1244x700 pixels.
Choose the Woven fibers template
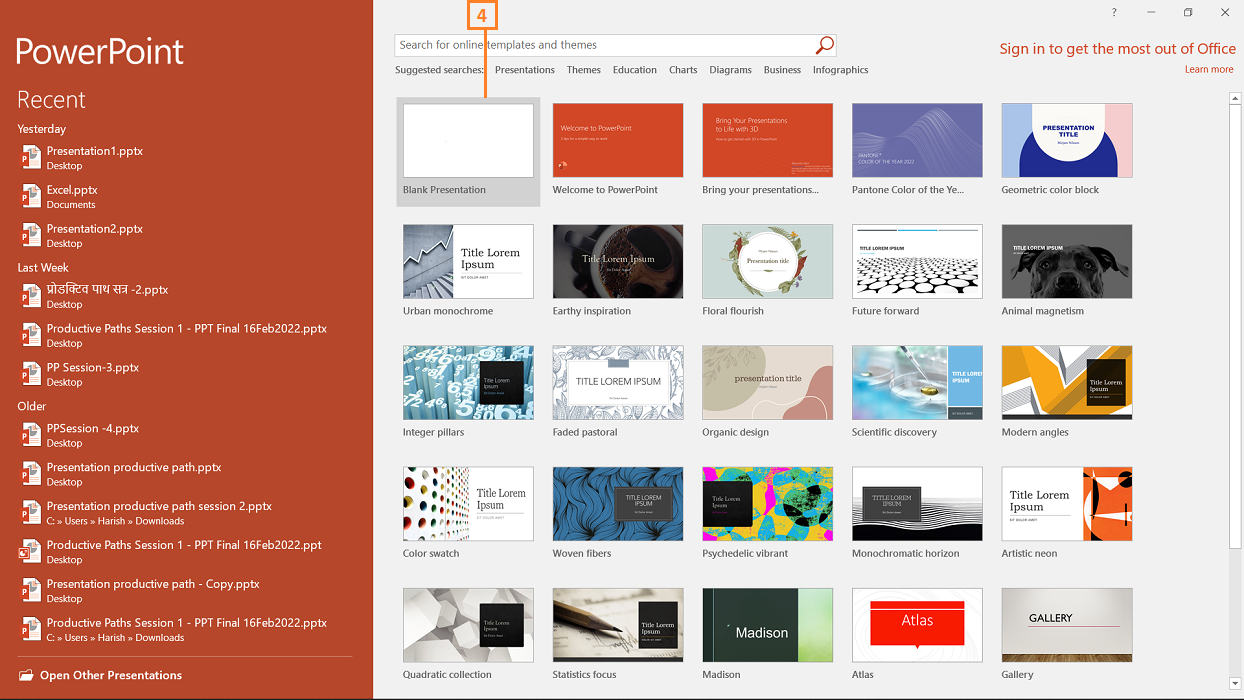618,504
